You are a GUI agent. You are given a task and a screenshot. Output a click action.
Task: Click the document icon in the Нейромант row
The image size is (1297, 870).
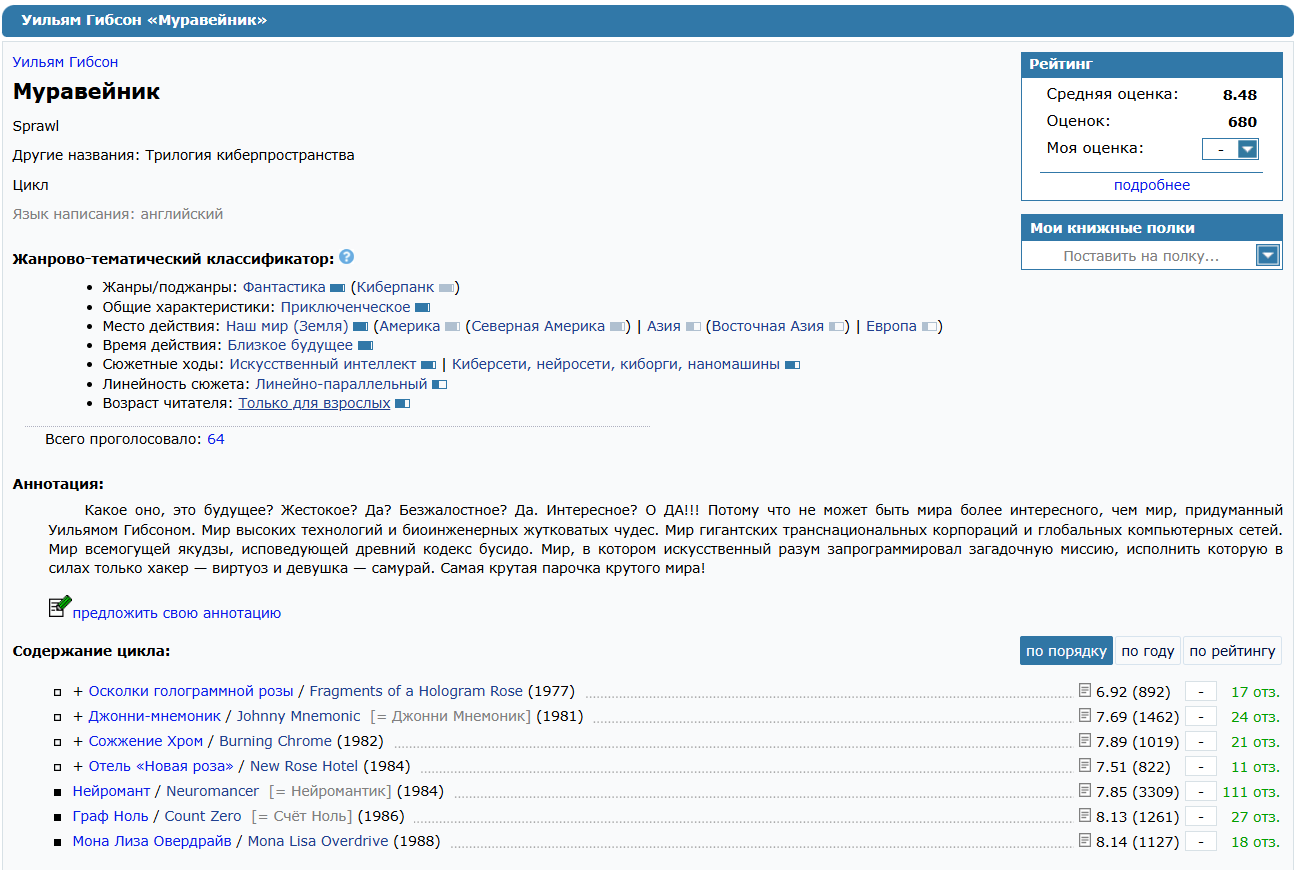pyautogui.click(x=1085, y=790)
